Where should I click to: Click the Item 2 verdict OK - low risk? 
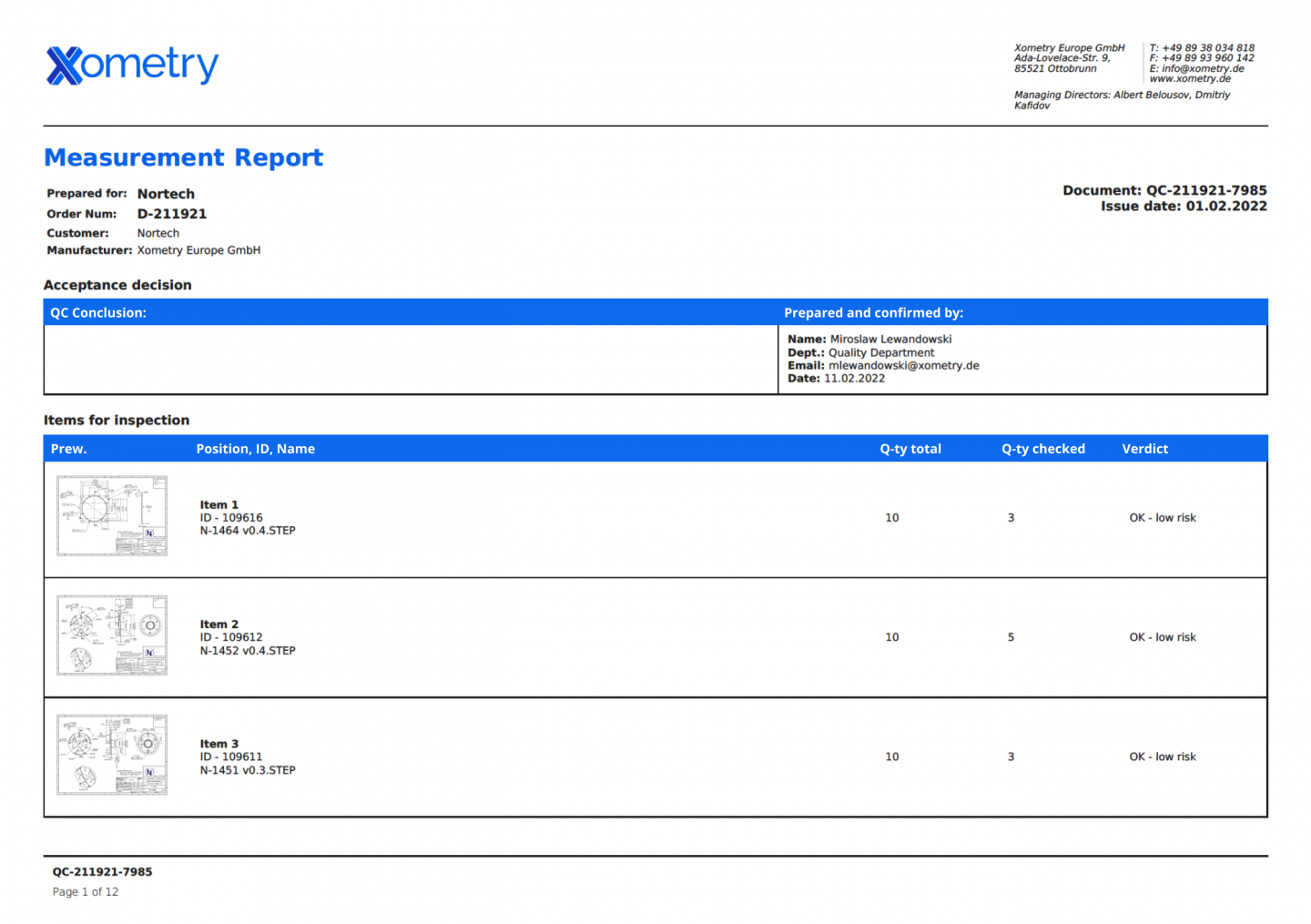pyautogui.click(x=1163, y=637)
